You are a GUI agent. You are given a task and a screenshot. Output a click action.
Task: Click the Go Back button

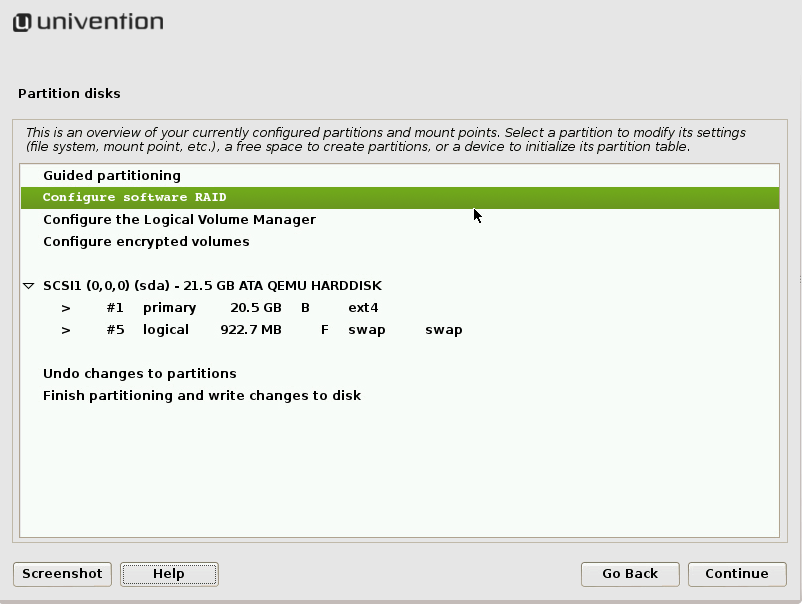tap(630, 574)
